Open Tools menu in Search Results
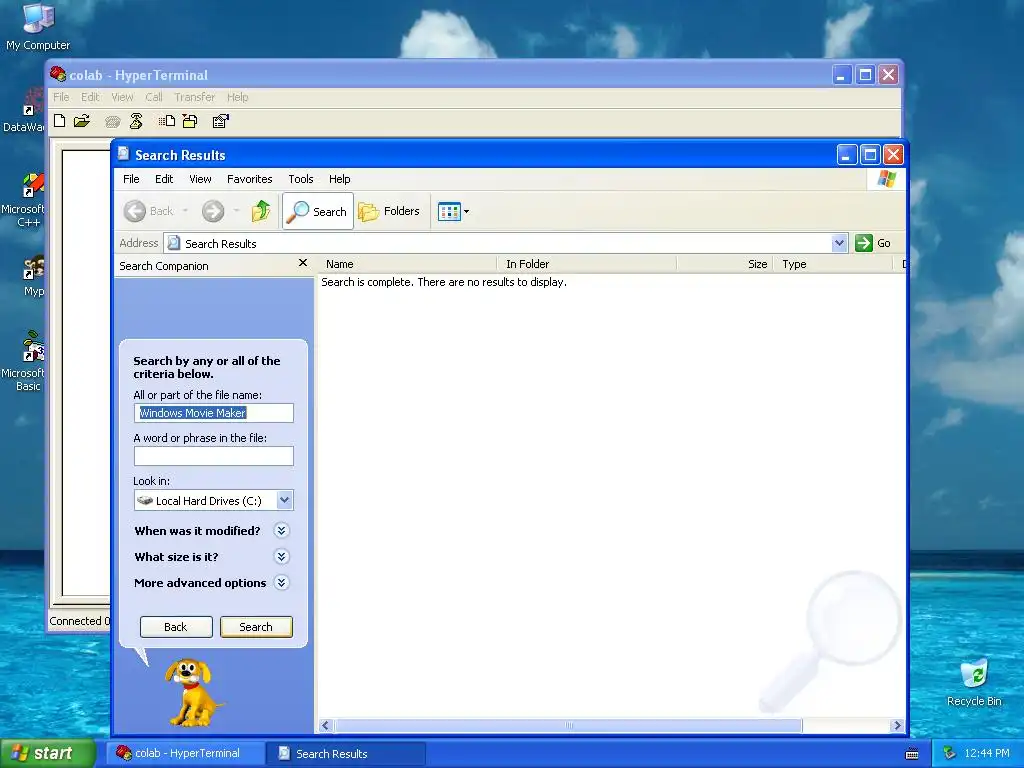The image size is (1024, 768). point(301,179)
